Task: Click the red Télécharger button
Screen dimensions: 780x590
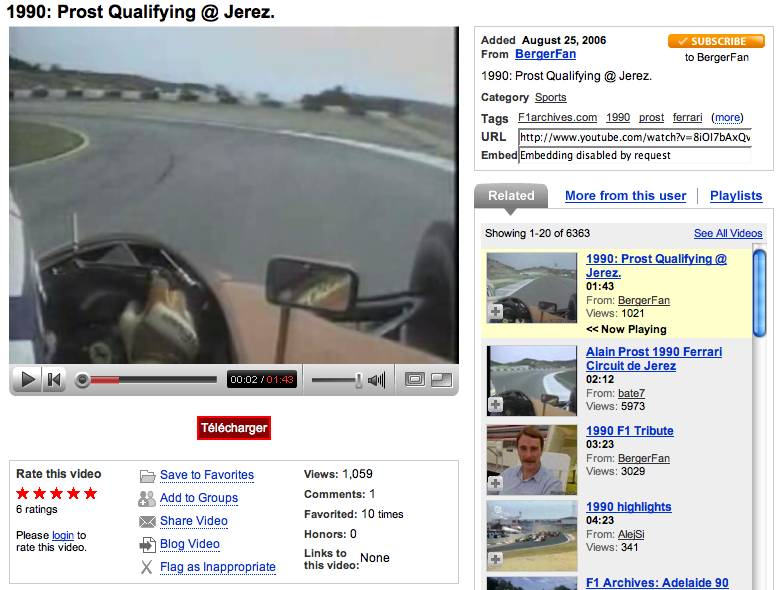Action: click(234, 428)
